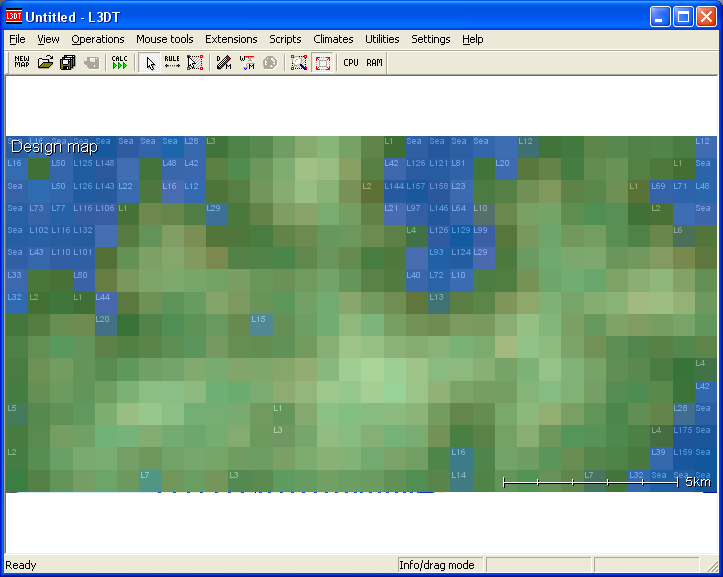
Task: Expand the Extensions menu
Action: tap(231, 39)
